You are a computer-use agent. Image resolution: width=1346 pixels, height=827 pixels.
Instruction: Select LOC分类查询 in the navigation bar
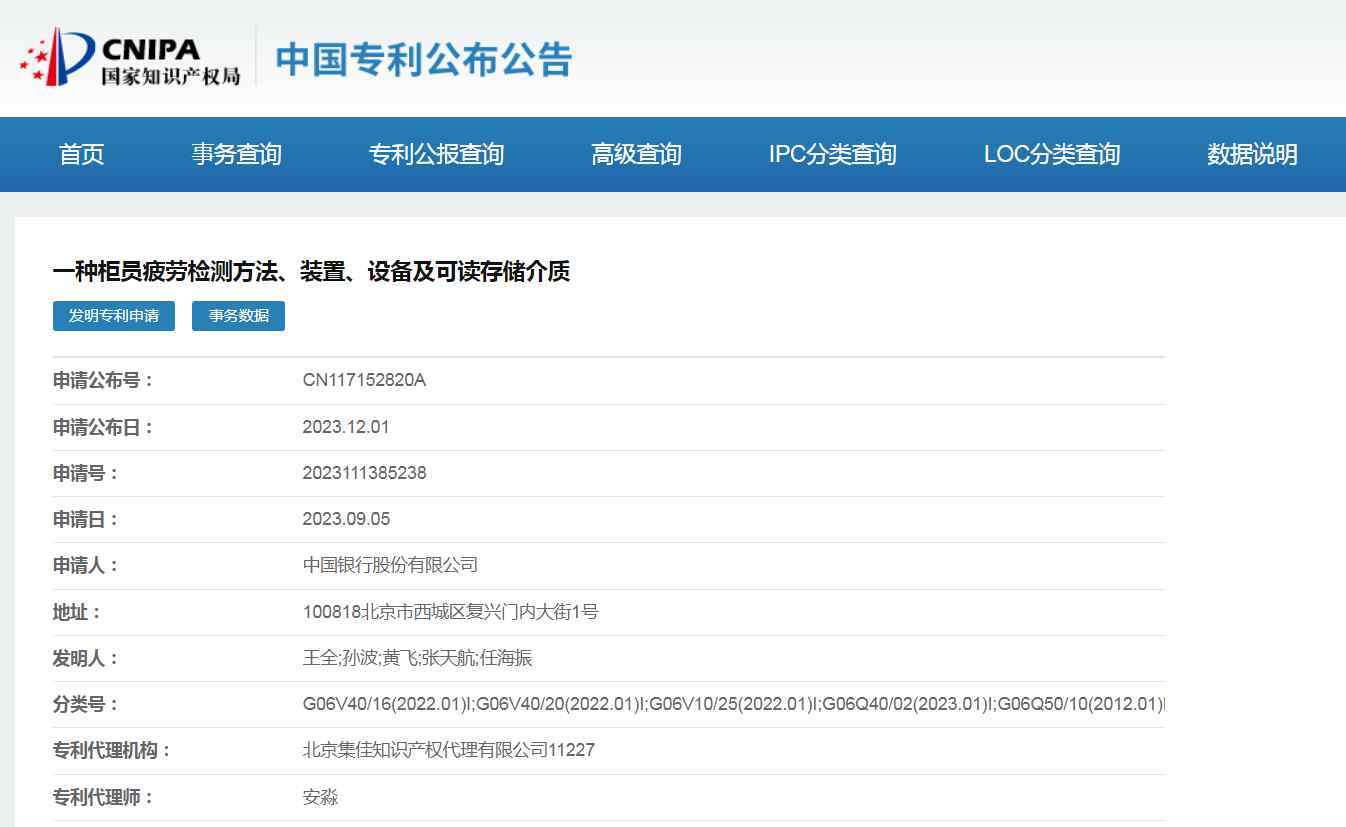coord(1051,154)
